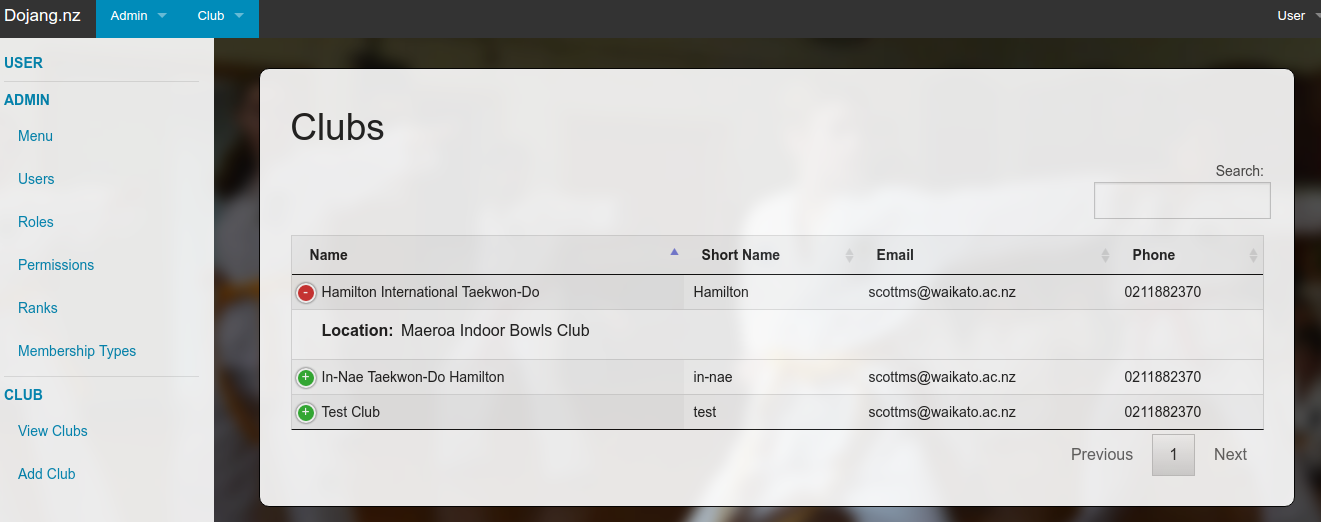Go to Membership Types page
This screenshot has height=522, width=1321.
tap(77, 351)
